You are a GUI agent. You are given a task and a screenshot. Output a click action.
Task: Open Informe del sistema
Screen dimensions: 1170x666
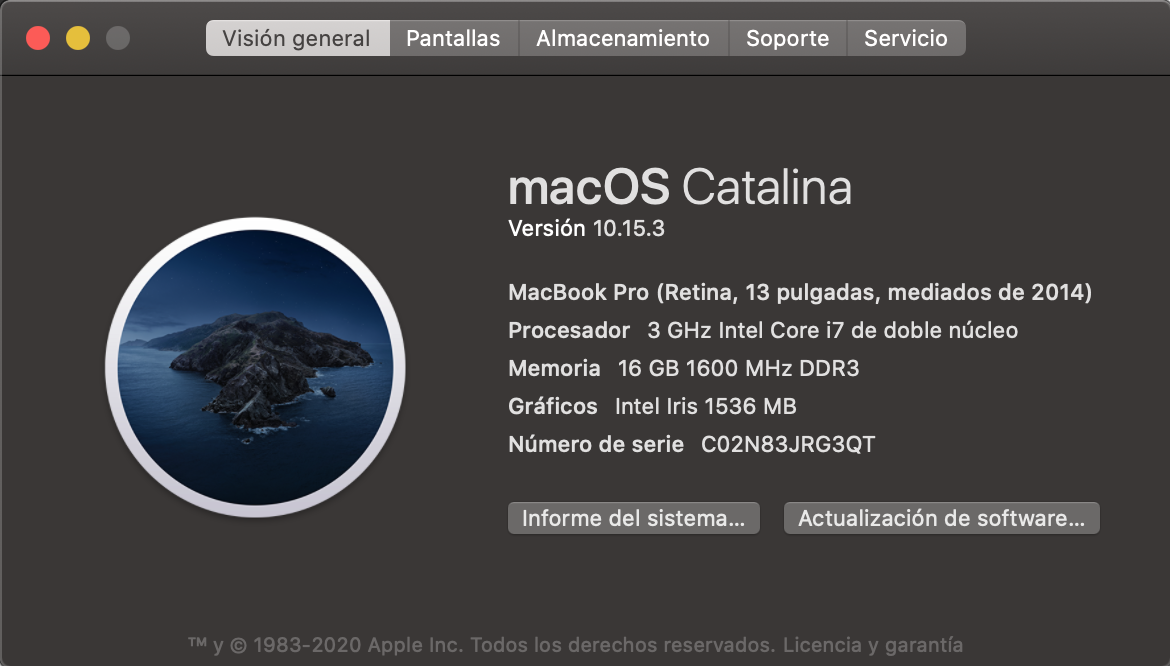[x=634, y=518]
